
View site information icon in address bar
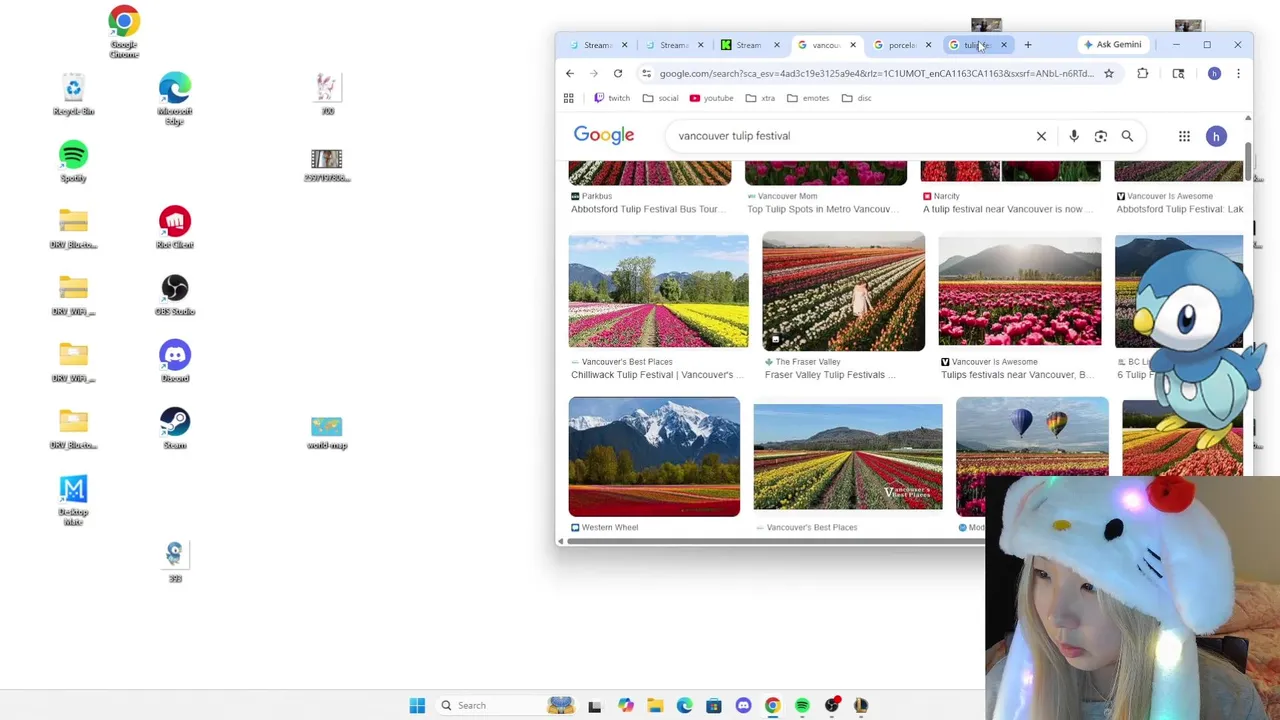[646, 73]
